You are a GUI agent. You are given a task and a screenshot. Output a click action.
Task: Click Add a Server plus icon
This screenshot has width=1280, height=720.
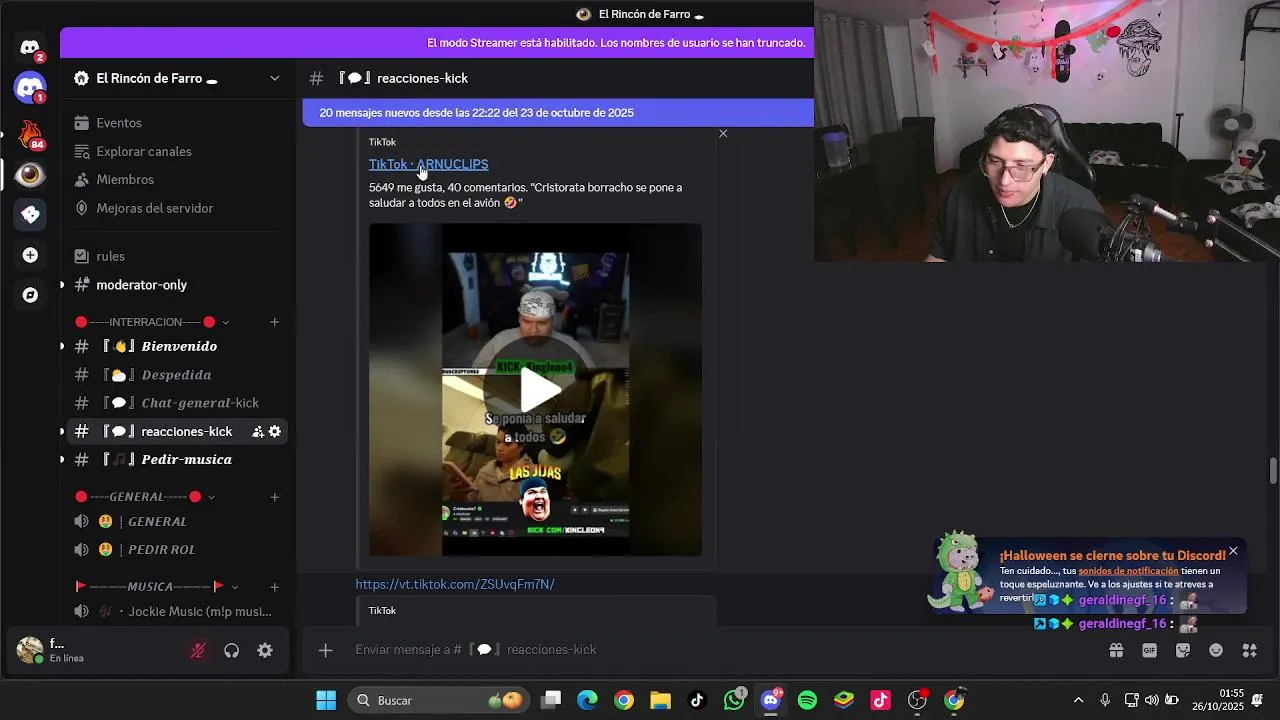[30, 255]
